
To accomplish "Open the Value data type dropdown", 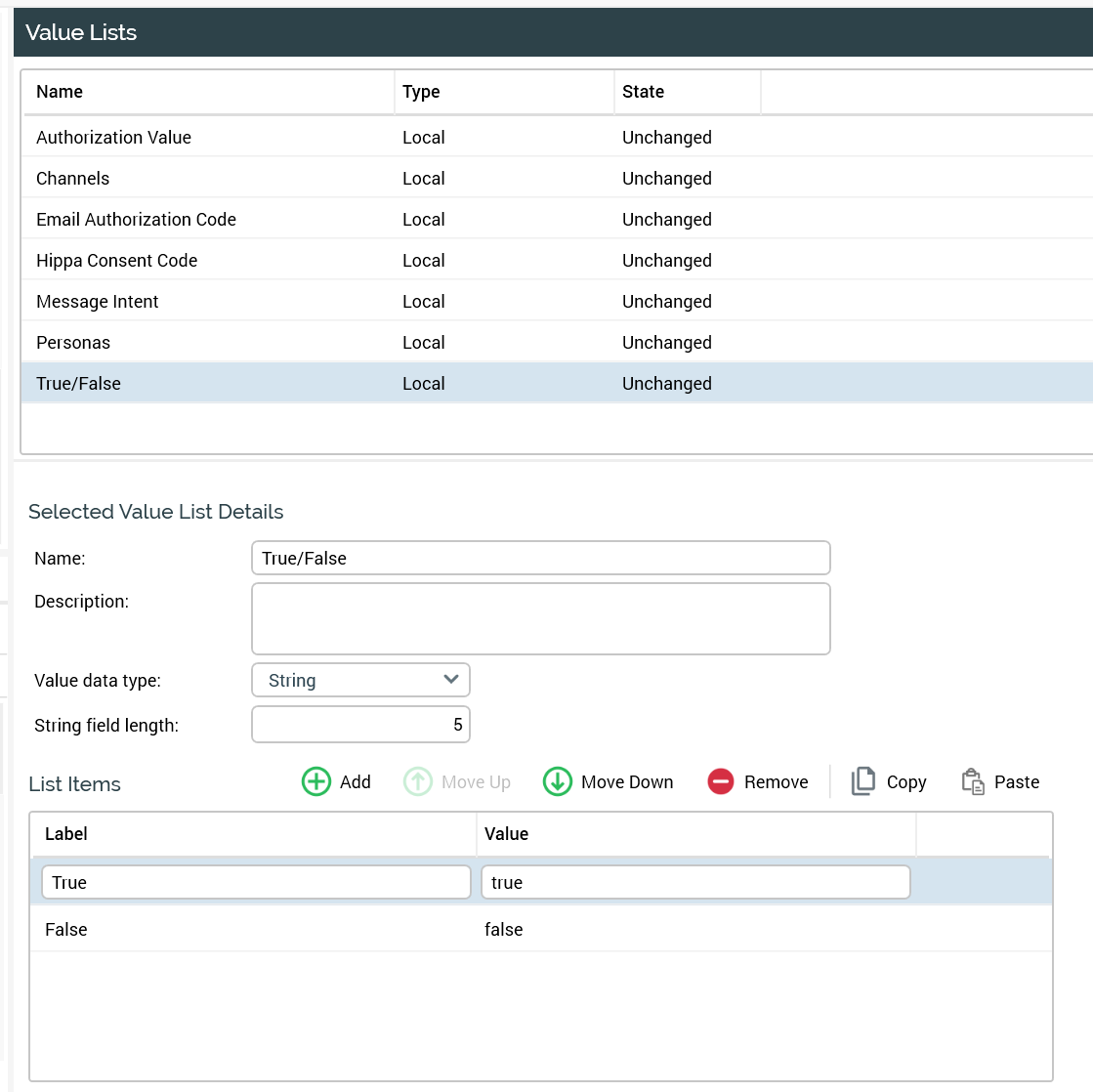I will tap(360, 680).
